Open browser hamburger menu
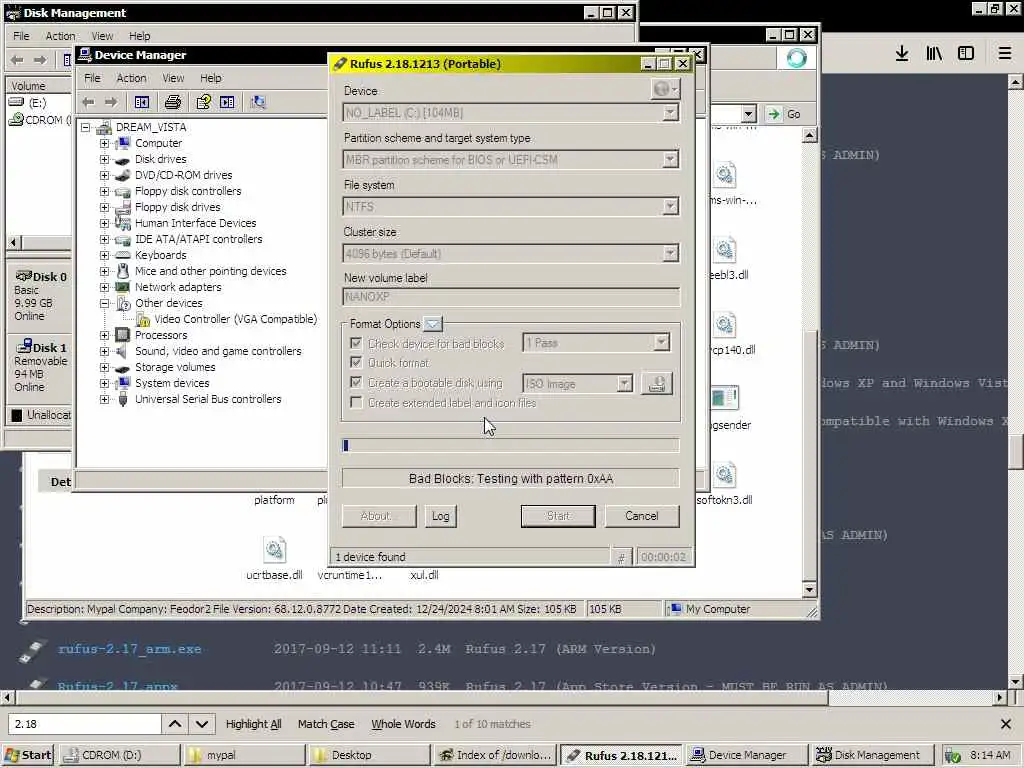This screenshot has width=1024, height=768. click(1005, 54)
